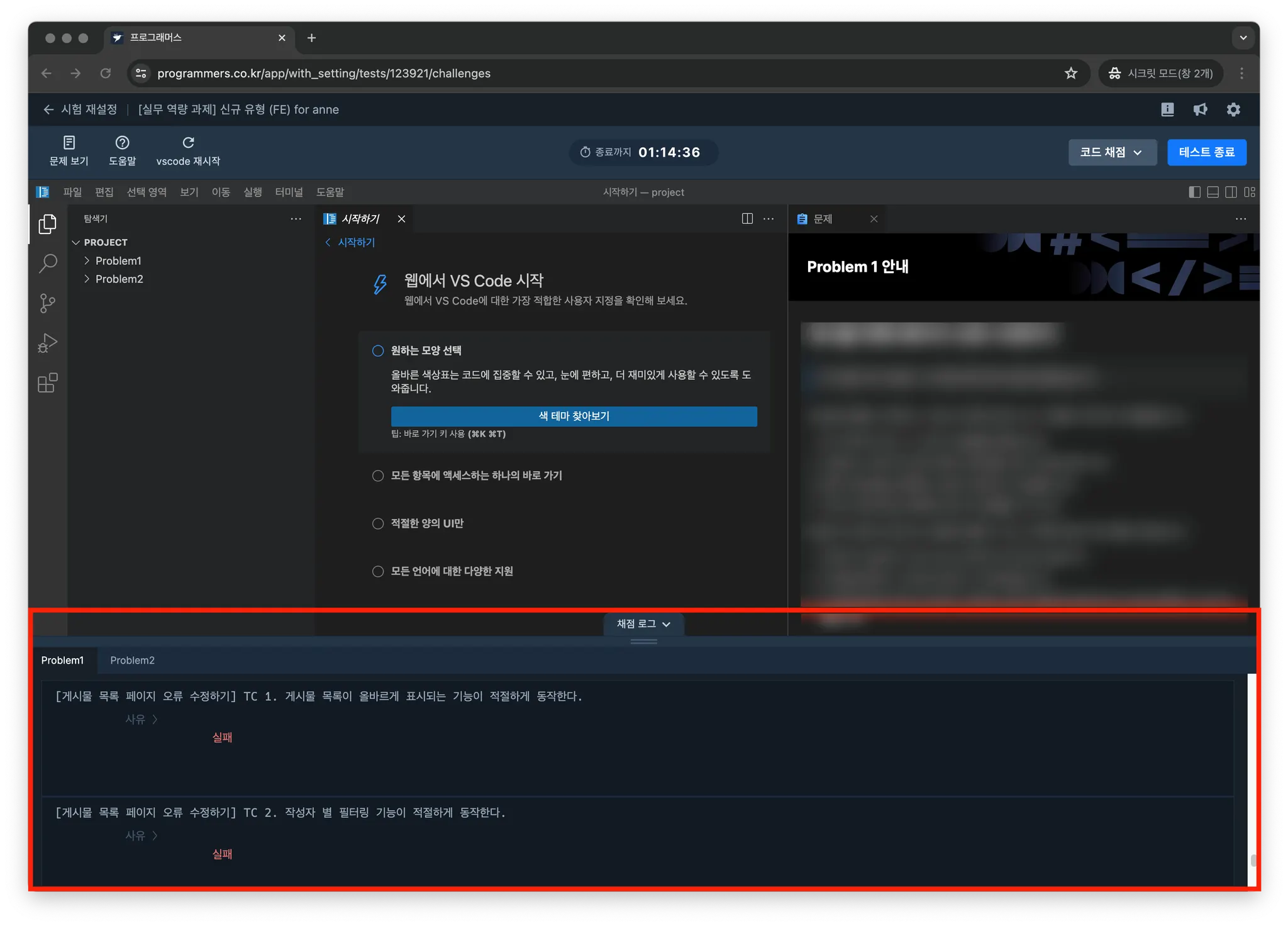1288x926 pixels.
Task: Switch to the Problem2 log tab
Action: click(132, 660)
